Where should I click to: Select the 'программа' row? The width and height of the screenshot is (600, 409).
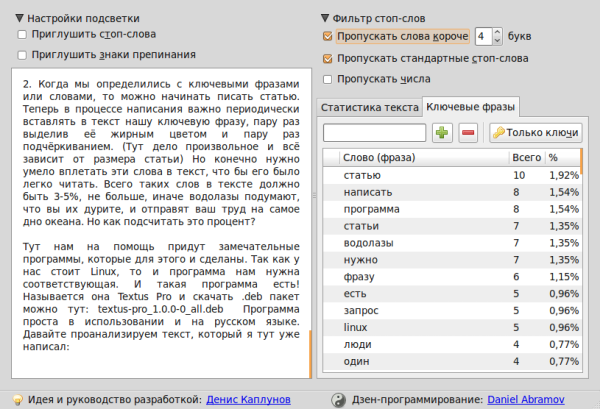pyautogui.click(x=452, y=209)
